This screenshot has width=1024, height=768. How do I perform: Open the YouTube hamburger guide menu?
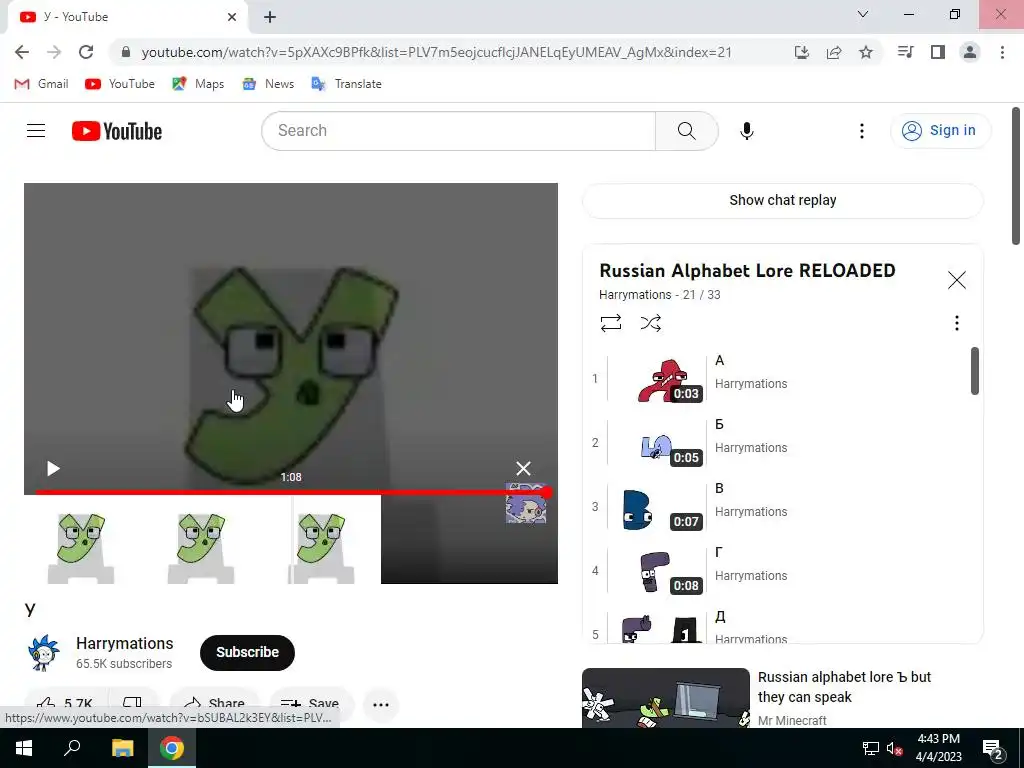36,131
